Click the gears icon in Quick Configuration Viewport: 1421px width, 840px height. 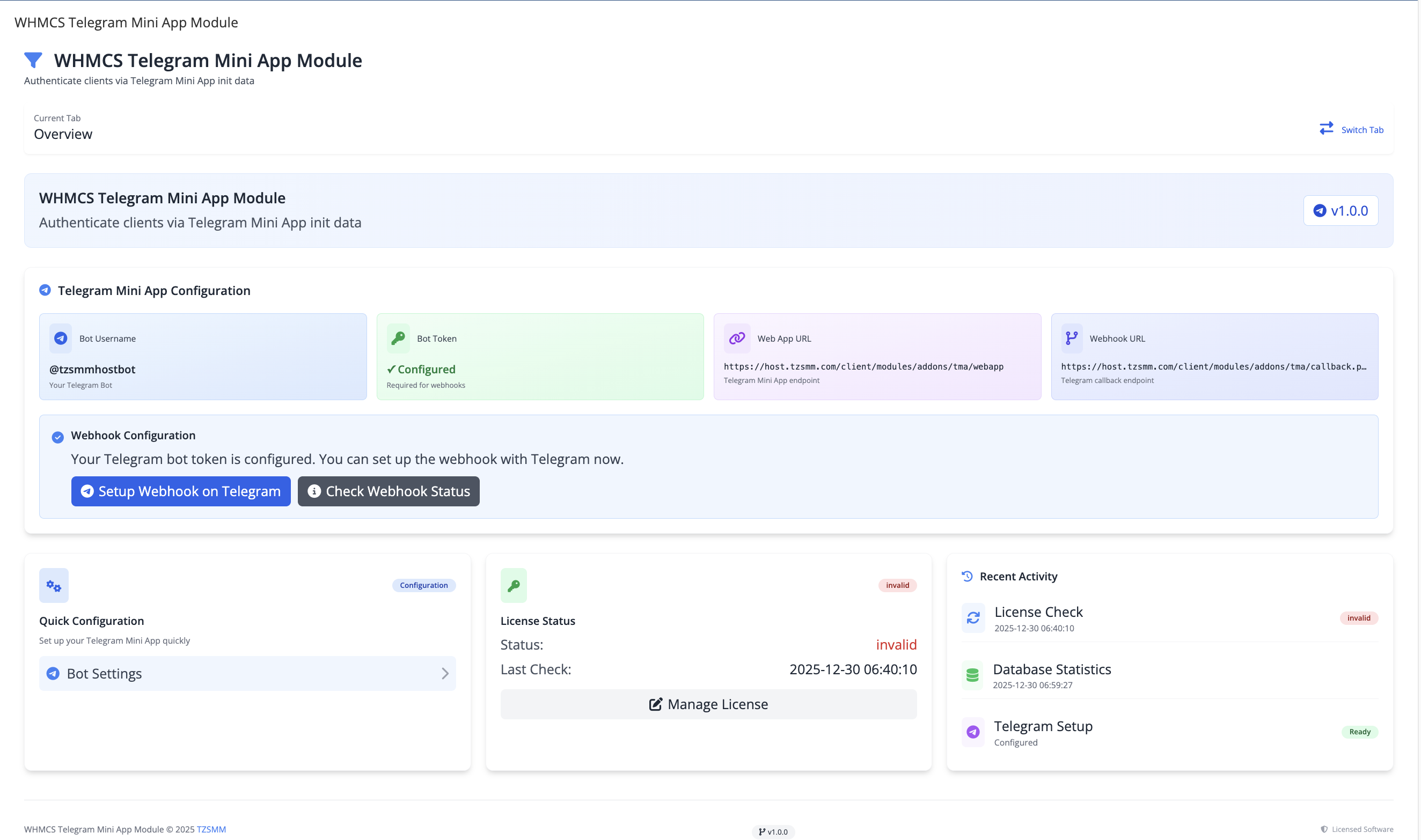tap(53, 585)
